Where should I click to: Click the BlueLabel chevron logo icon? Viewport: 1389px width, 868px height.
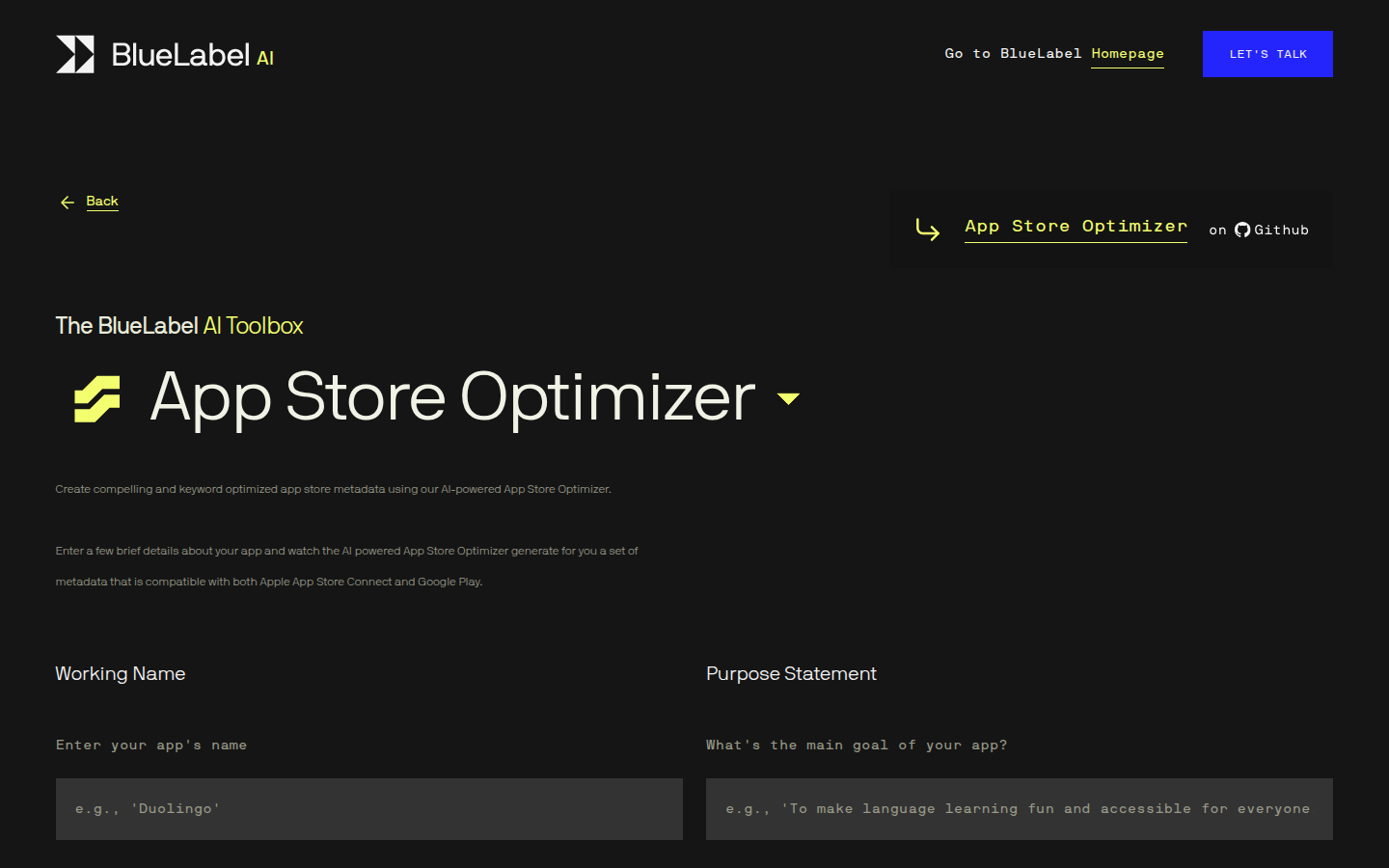[75, 54]
